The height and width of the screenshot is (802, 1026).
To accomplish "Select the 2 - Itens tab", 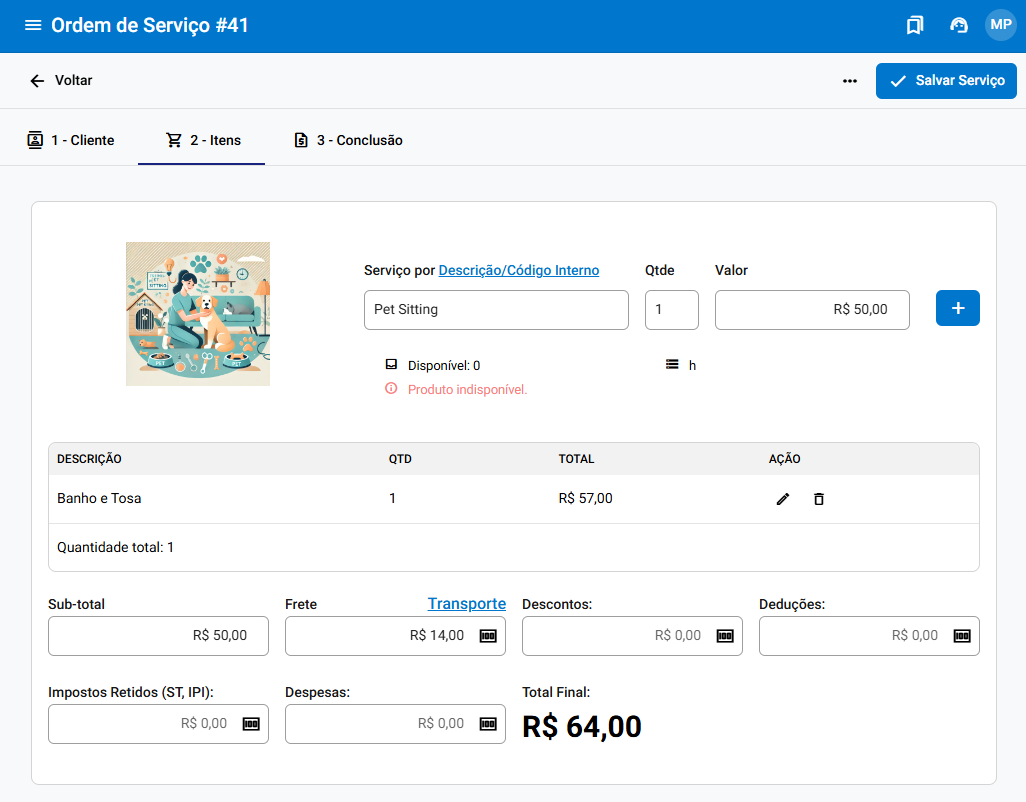I will click(203, 140).
